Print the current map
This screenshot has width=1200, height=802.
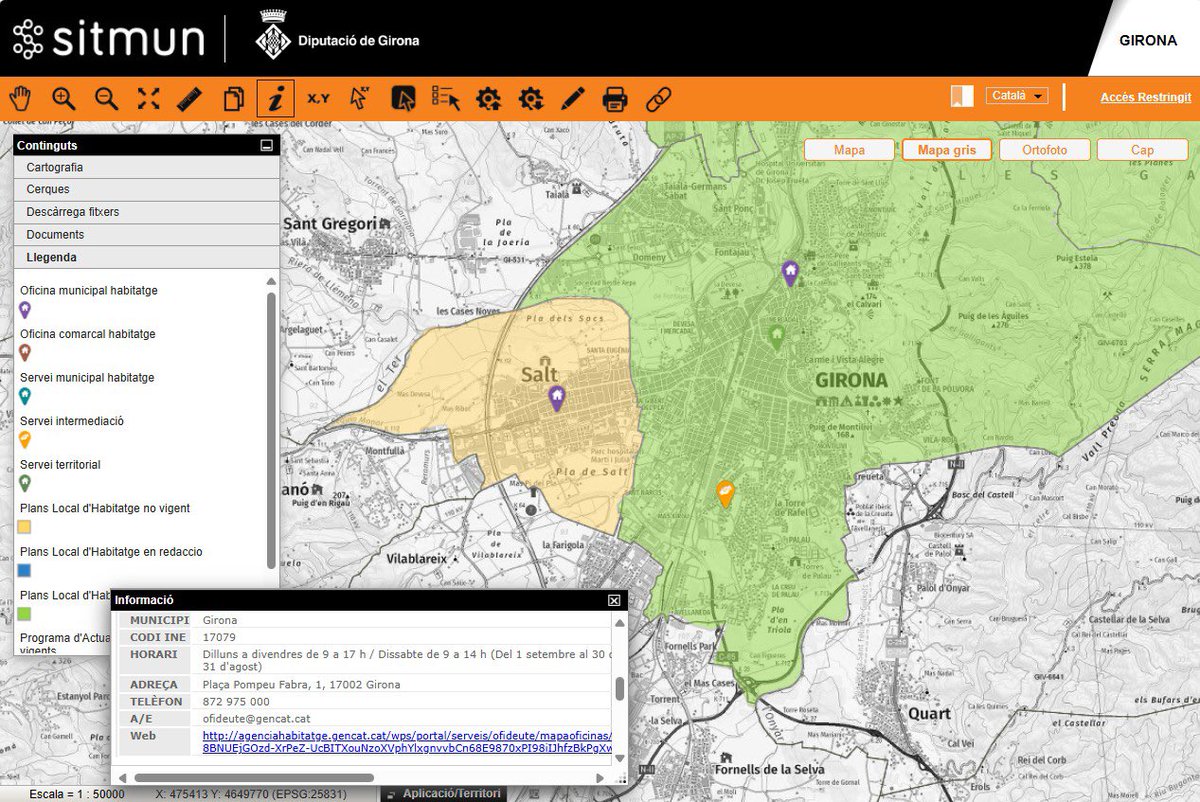pos(614,98)
